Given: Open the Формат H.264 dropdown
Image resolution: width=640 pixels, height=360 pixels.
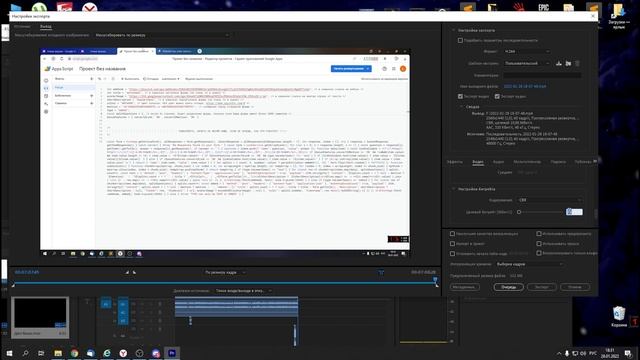Looking at the screenshot, I should (527, 51).
